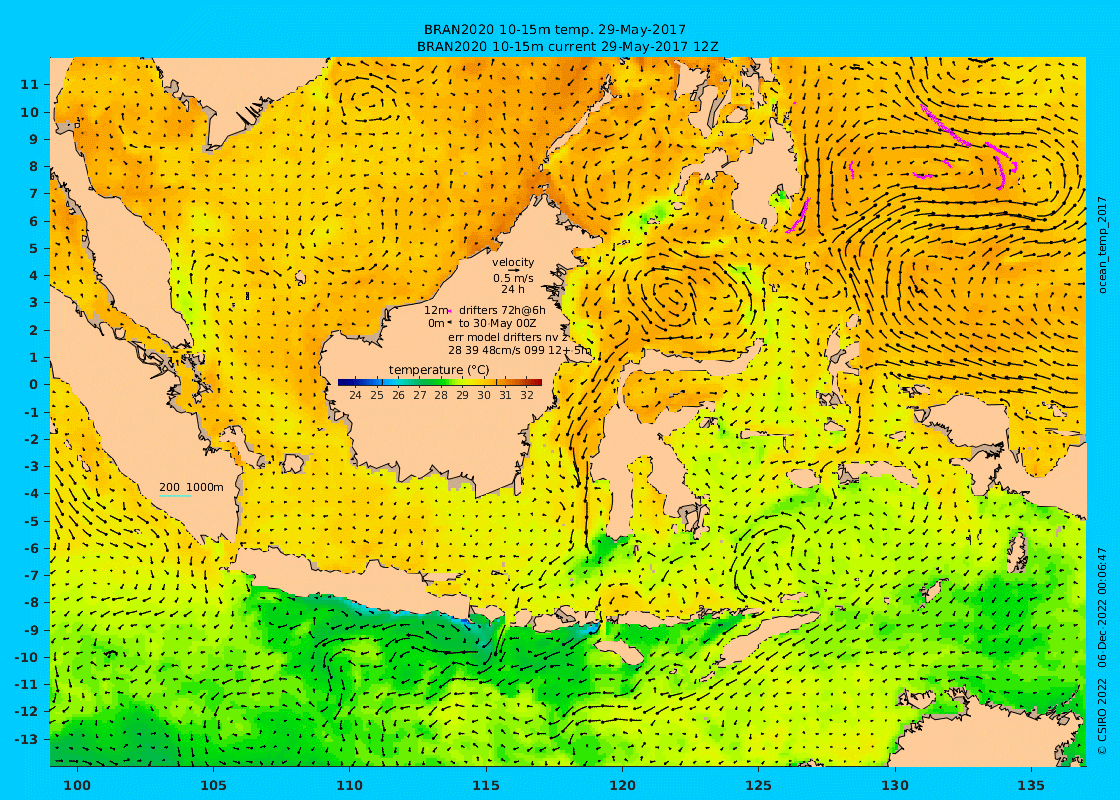Screen dimensions: 1120x800
Task: Click the colorbar tick label "30"
Action: coord(484,395)
